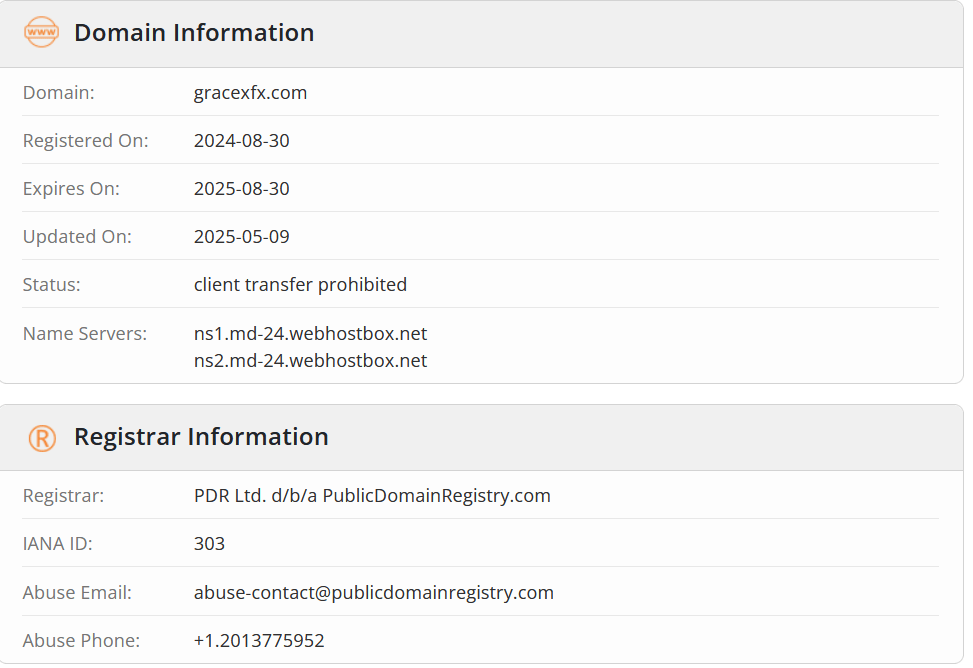Click the abuse phone number +1.2013775952
Image resolution: width=973 pixels, height=668 pixels.
pos(259,640)
